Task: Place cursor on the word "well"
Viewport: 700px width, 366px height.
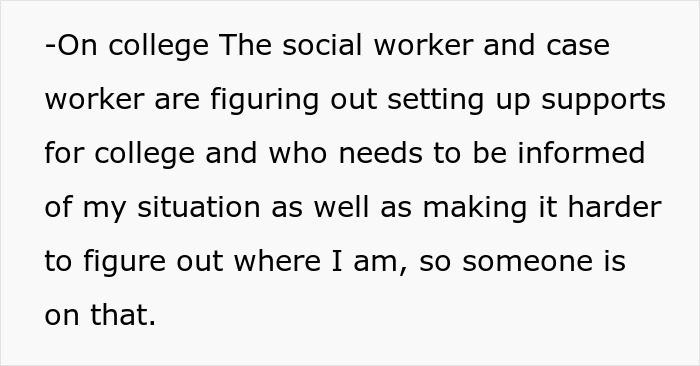Action: (x=342, y=207)
